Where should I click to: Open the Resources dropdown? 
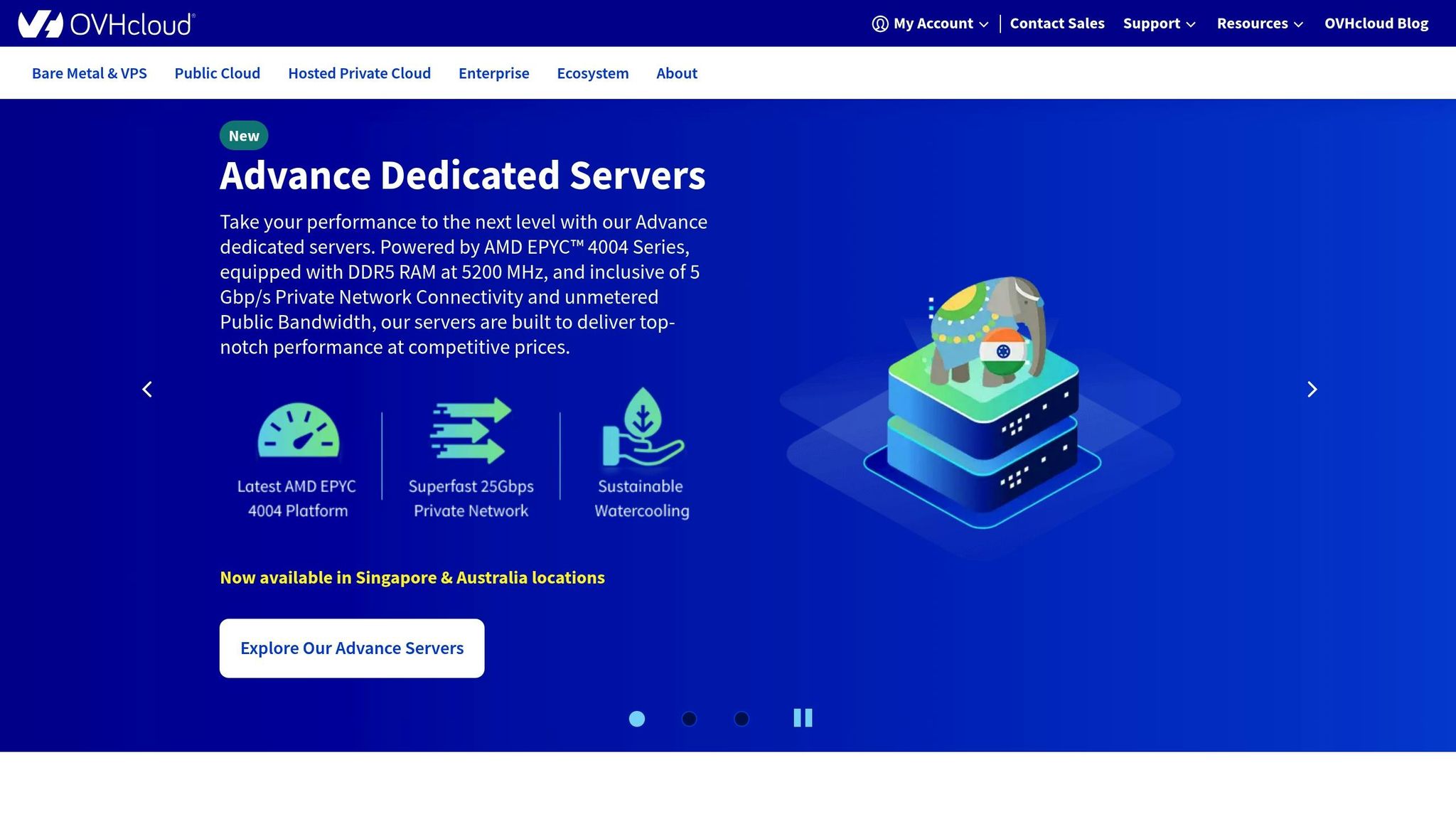point(1260,23)
